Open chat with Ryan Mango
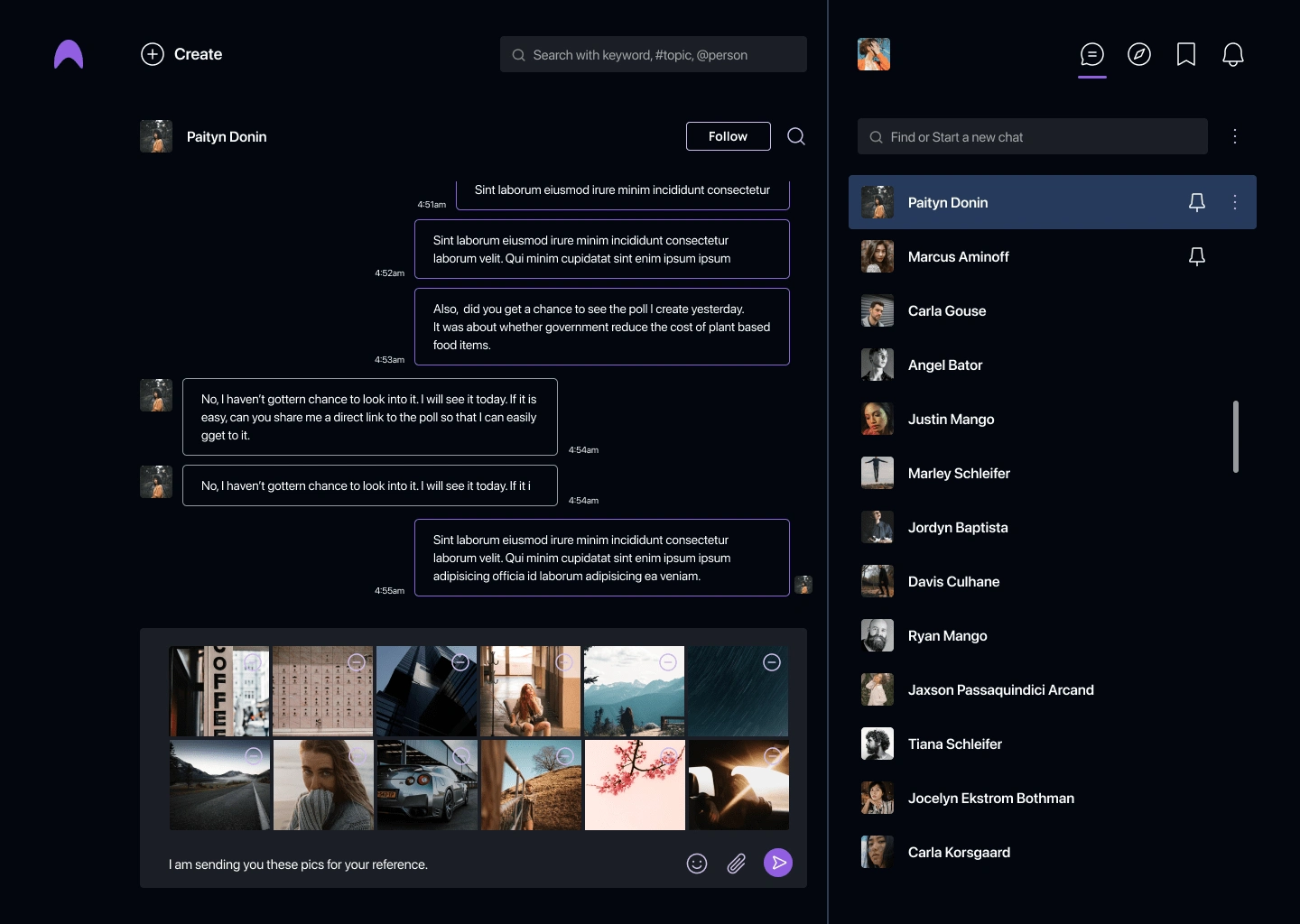1300x924 pixels. click(1053, 635)
